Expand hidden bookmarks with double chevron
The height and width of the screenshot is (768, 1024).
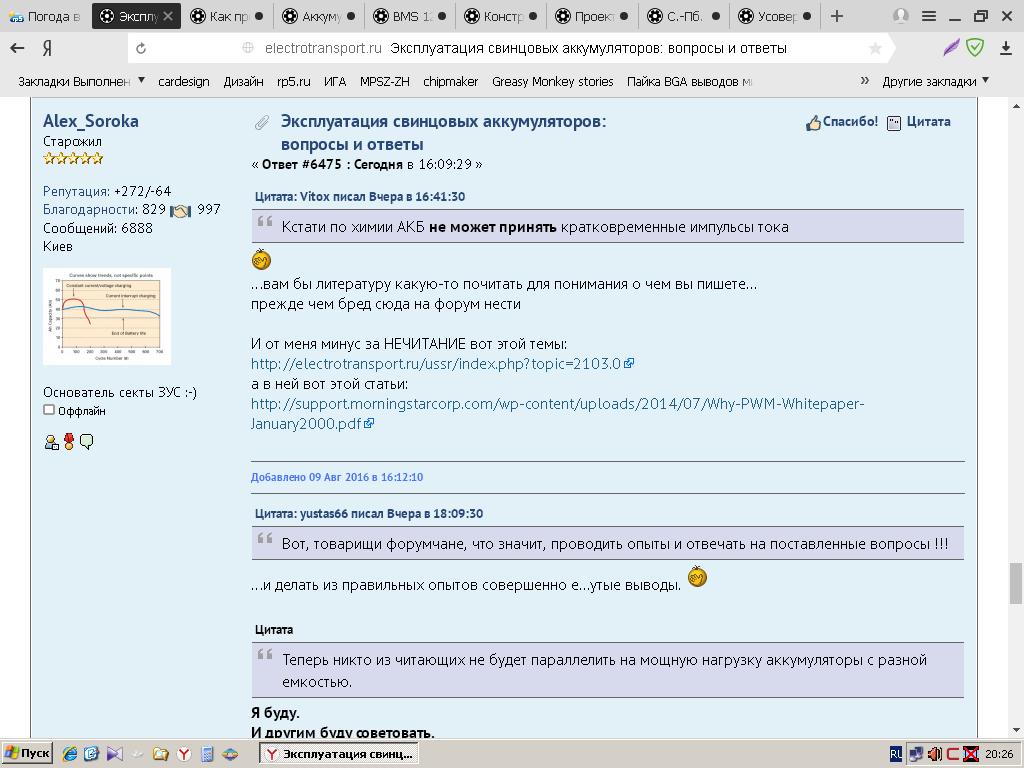coord(865,81)
